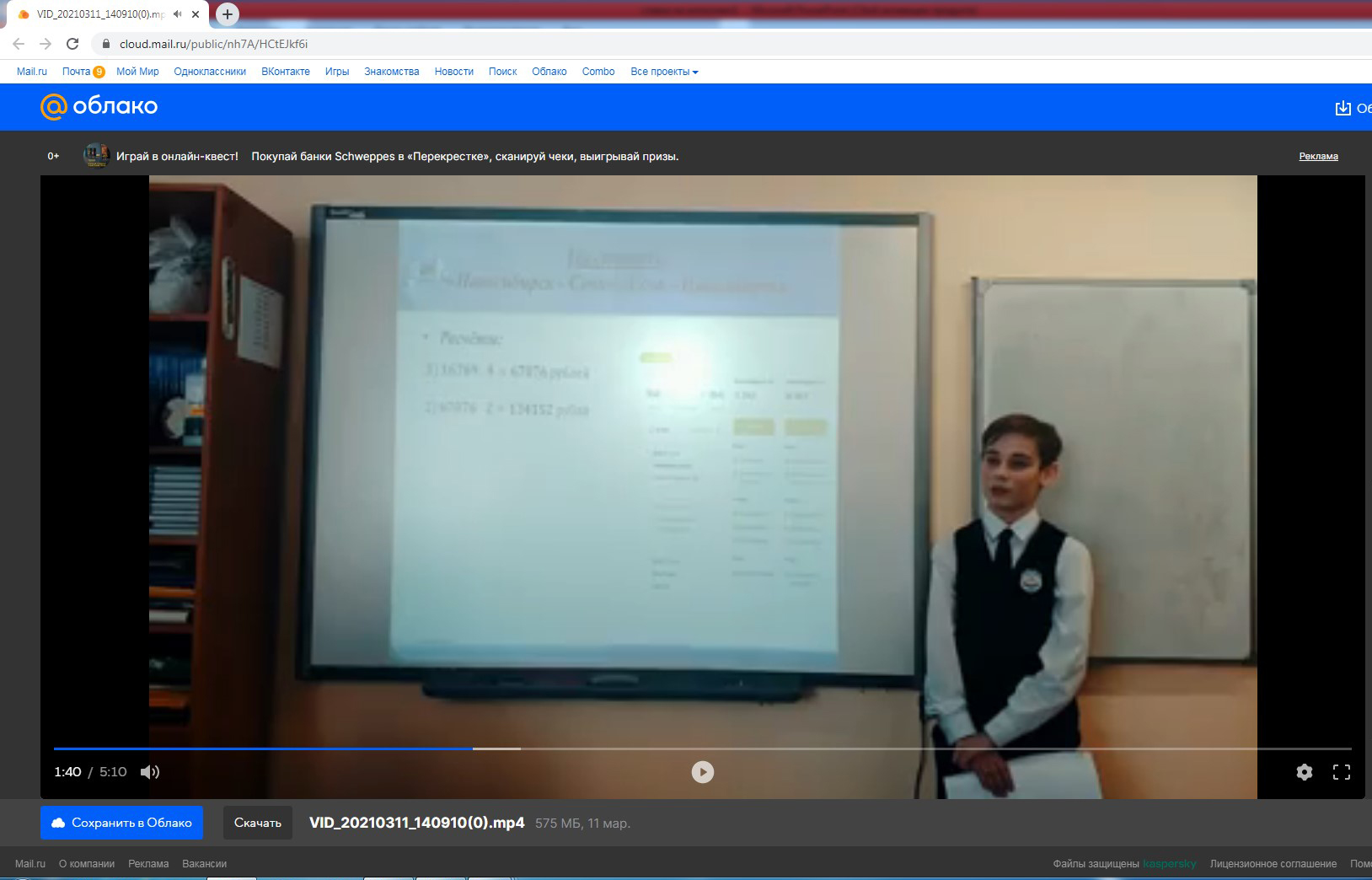The image size is (1372, 880).
Task: Seek on the video progress bar
Action: pos(674,749)
